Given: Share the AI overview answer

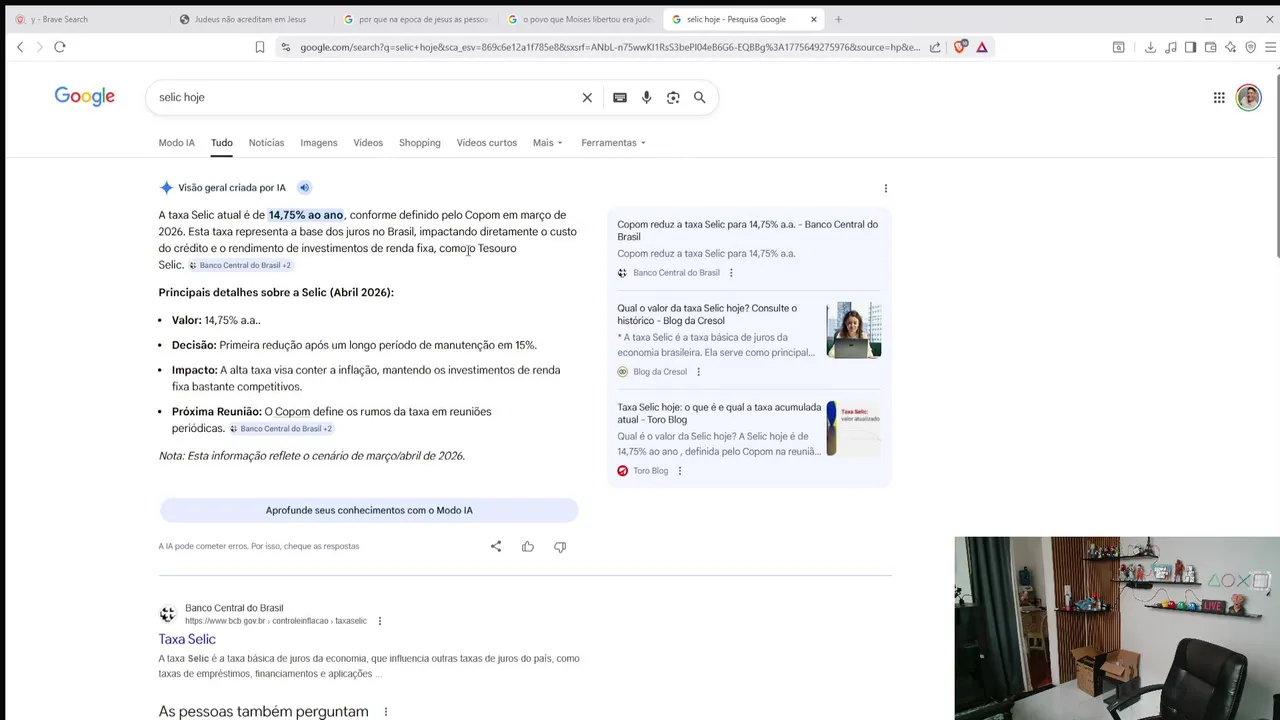Looking at the screenshot, I should point(496,546).
